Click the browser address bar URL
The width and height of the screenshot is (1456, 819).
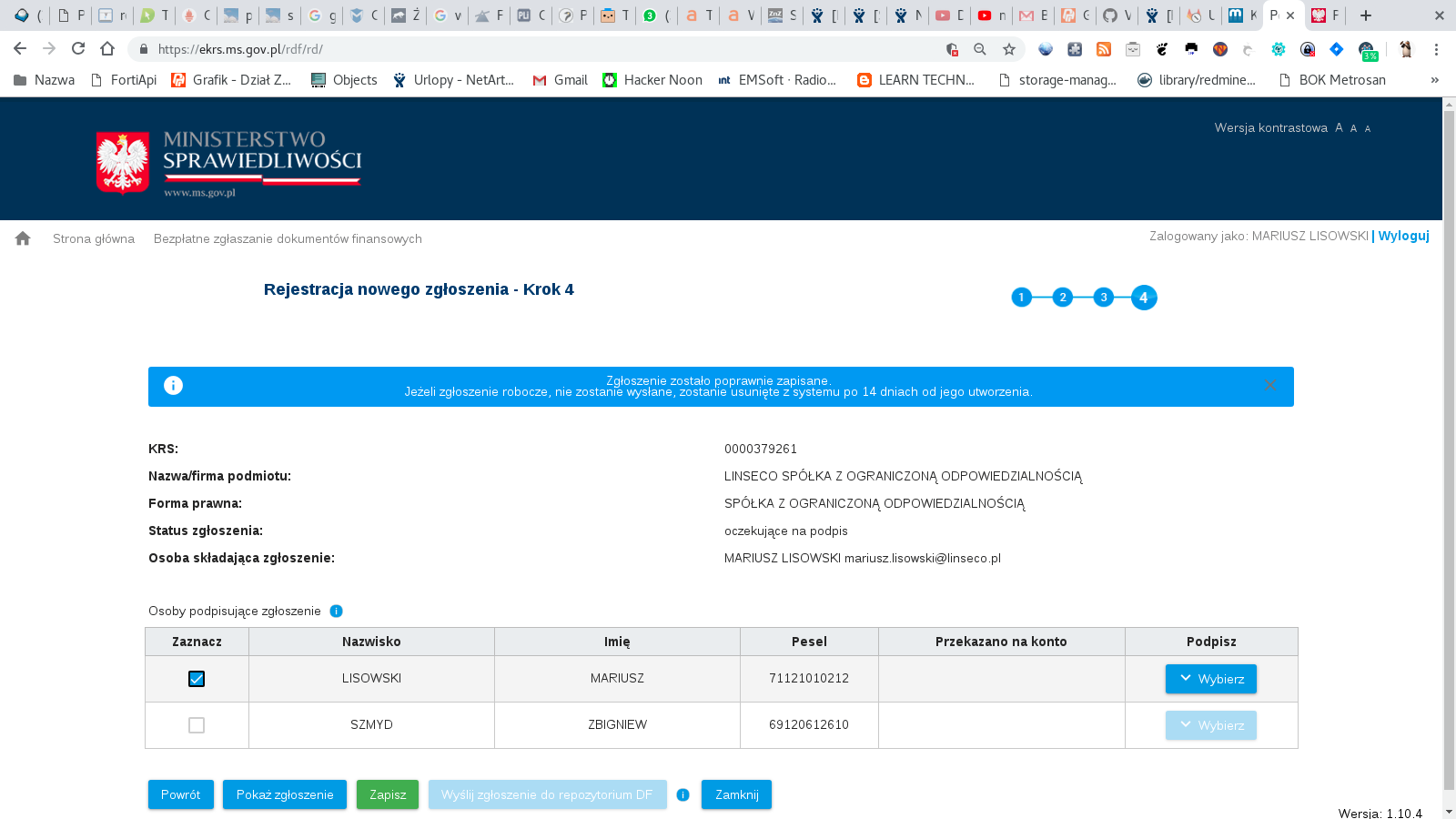(x=546, y=49)
